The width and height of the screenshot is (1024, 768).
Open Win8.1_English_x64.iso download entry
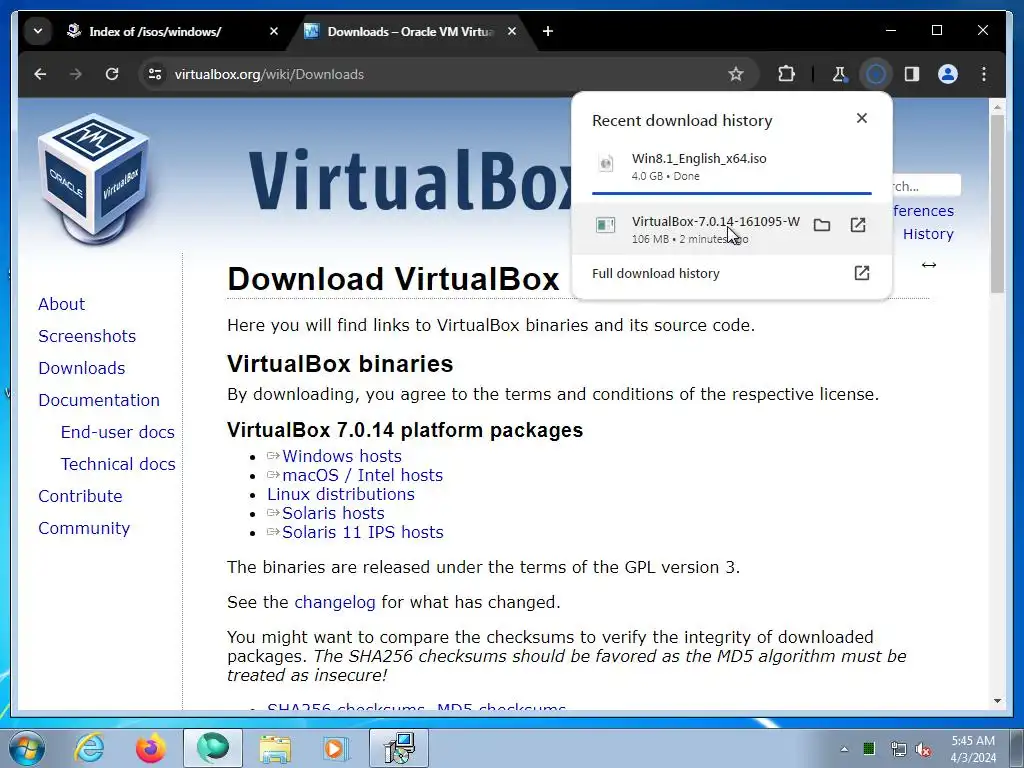pyautogui.click(x=731, y=167)
